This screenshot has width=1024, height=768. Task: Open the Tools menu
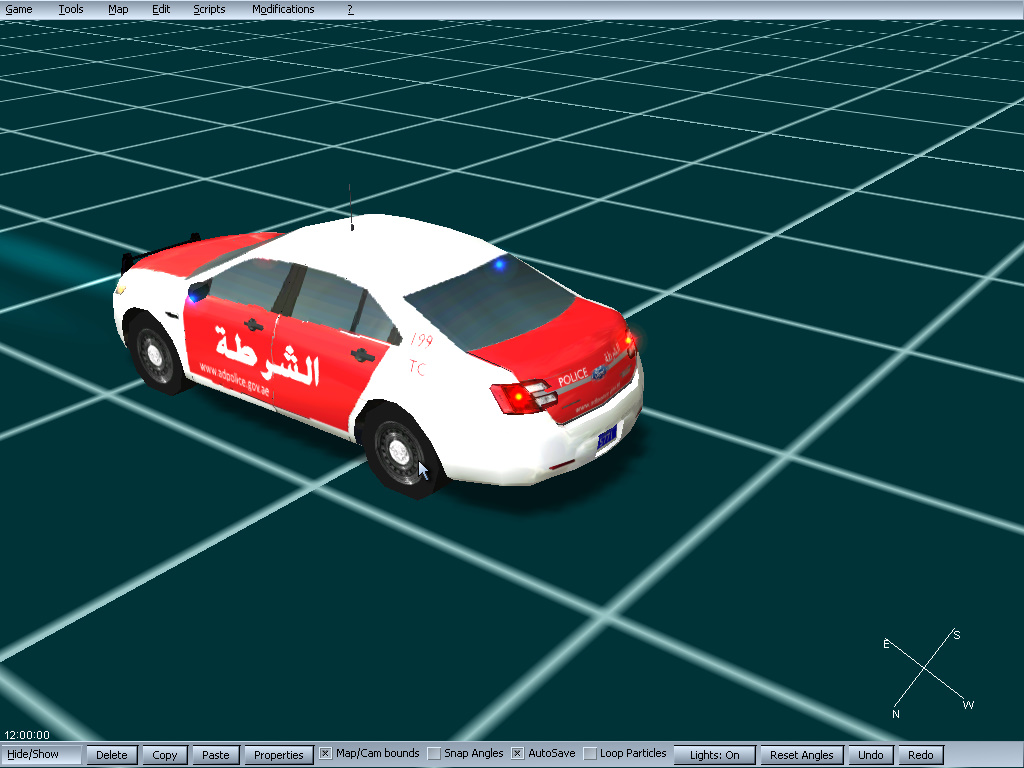point(71,9)
